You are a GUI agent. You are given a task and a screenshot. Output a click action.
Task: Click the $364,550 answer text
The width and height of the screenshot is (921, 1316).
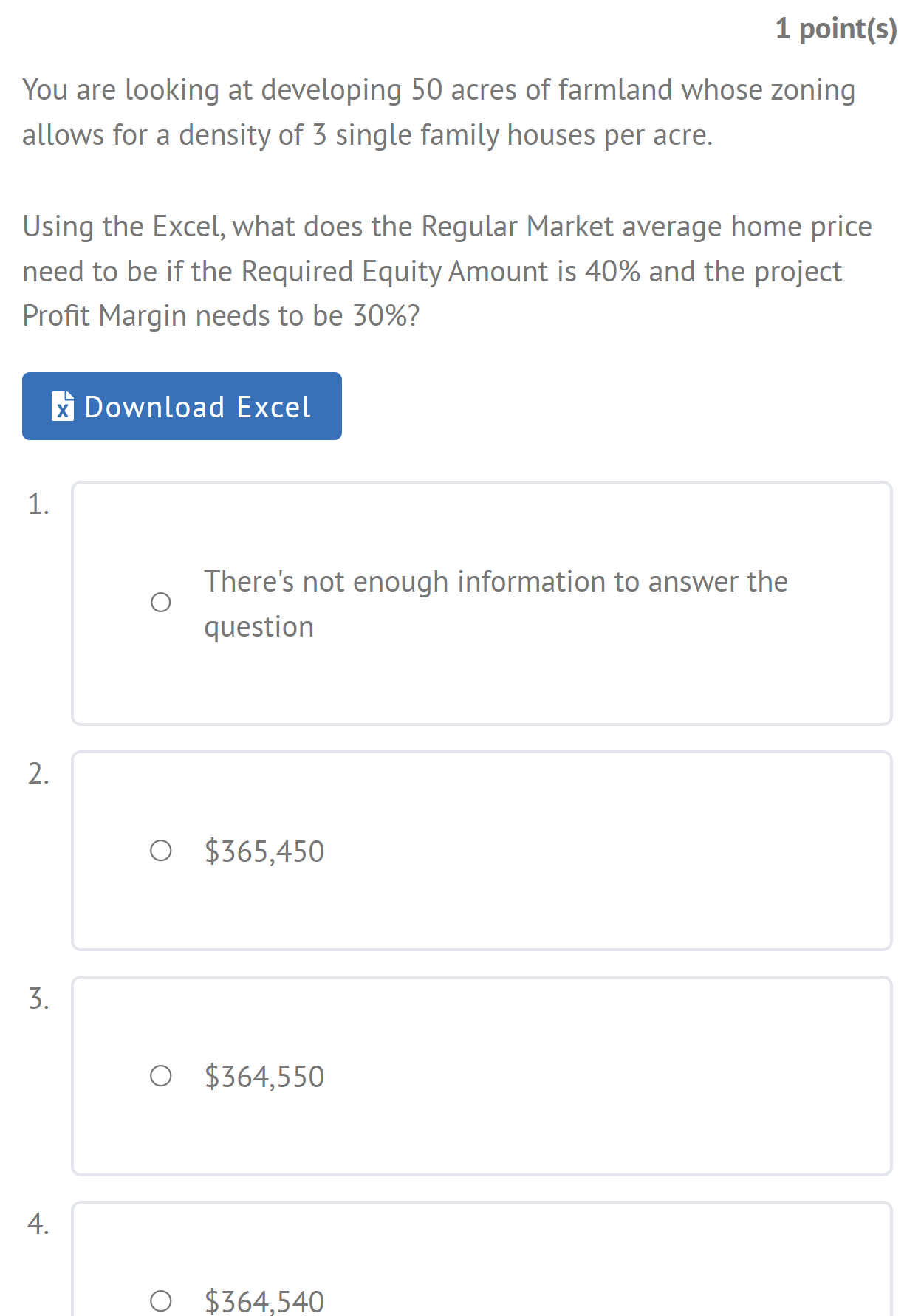264,1077
